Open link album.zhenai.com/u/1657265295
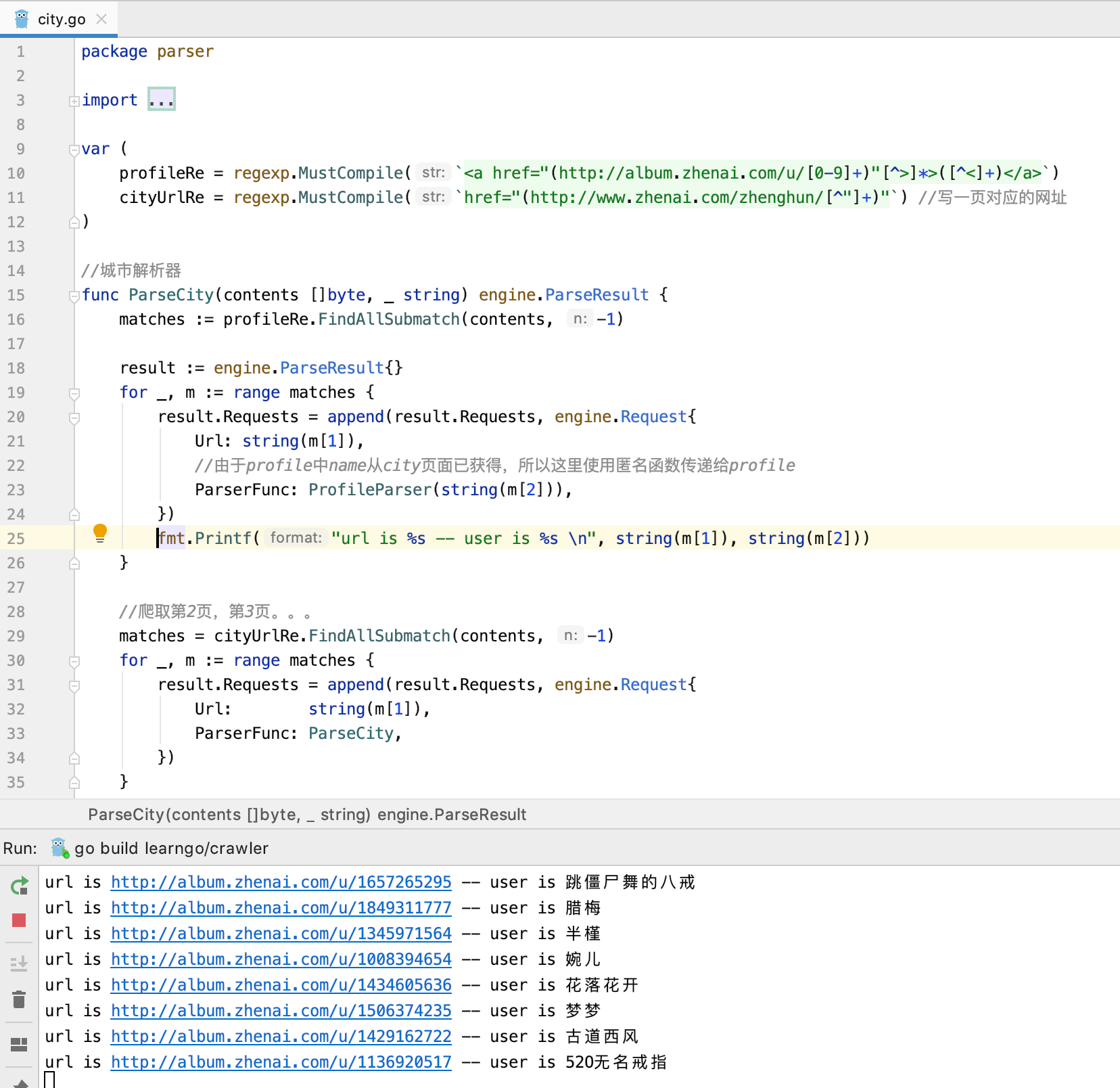The image size is (1120, 1088). [281, 882]
